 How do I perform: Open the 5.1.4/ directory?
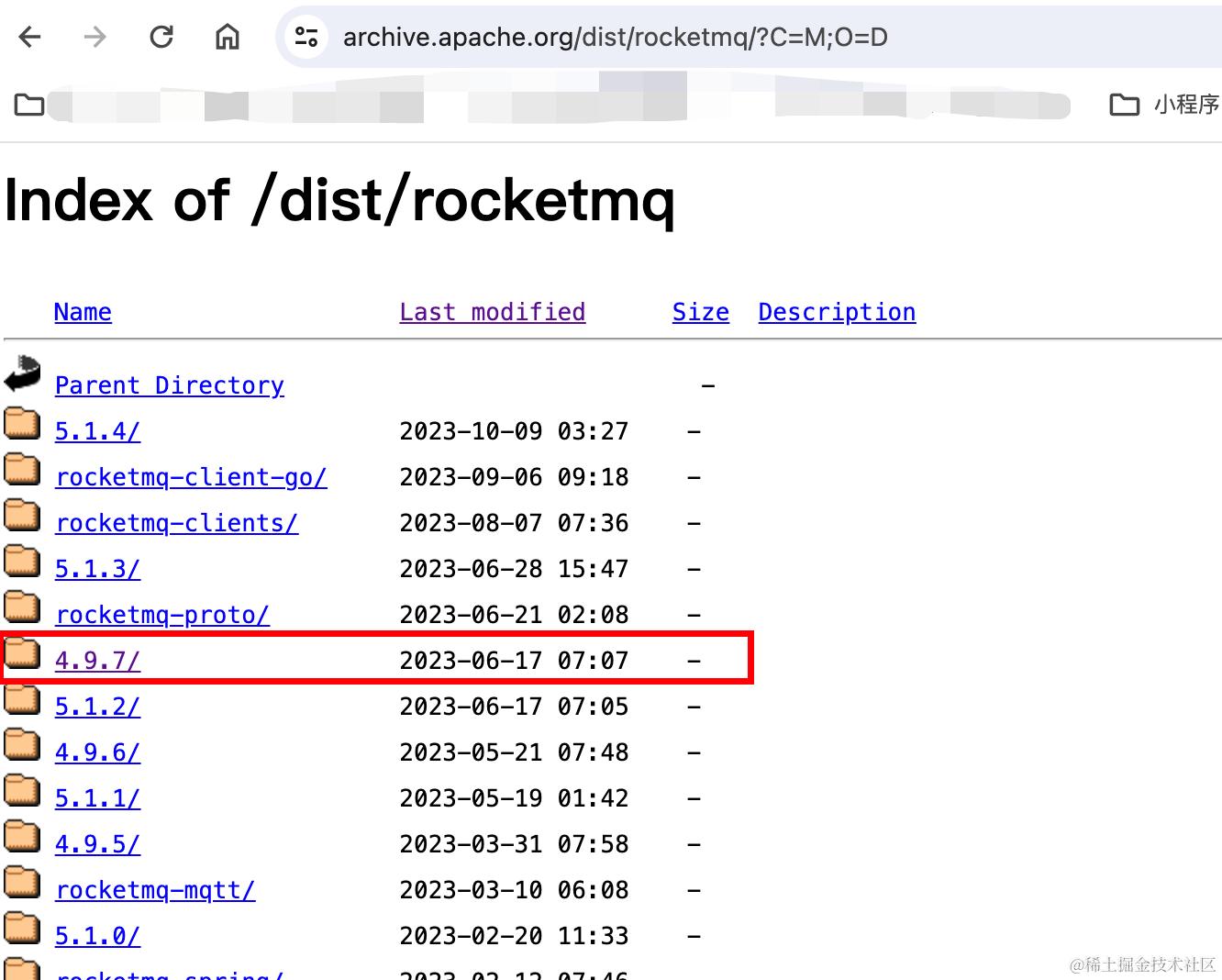click(97, 431)
